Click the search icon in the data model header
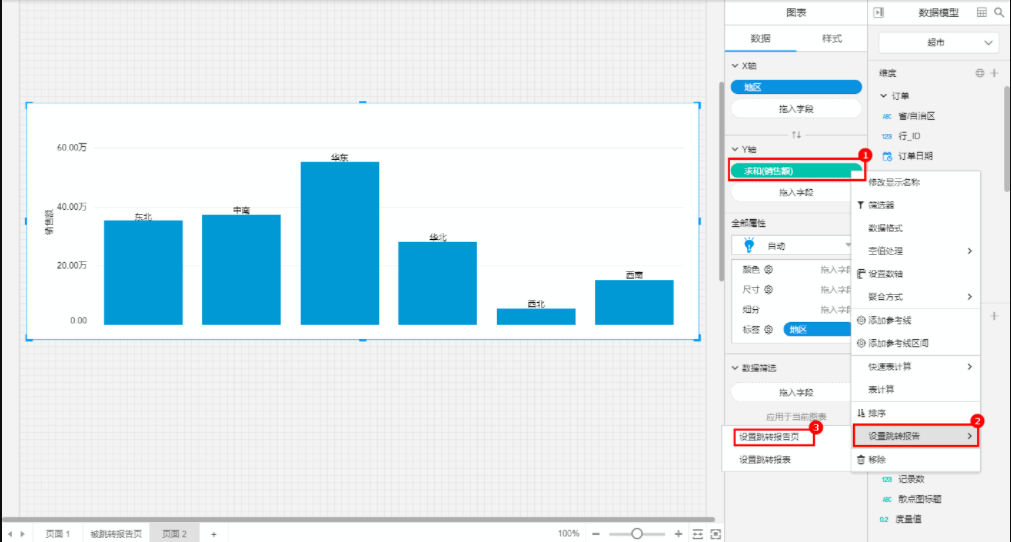Screen dimensions: 1011x542 [x=999, y=12]
